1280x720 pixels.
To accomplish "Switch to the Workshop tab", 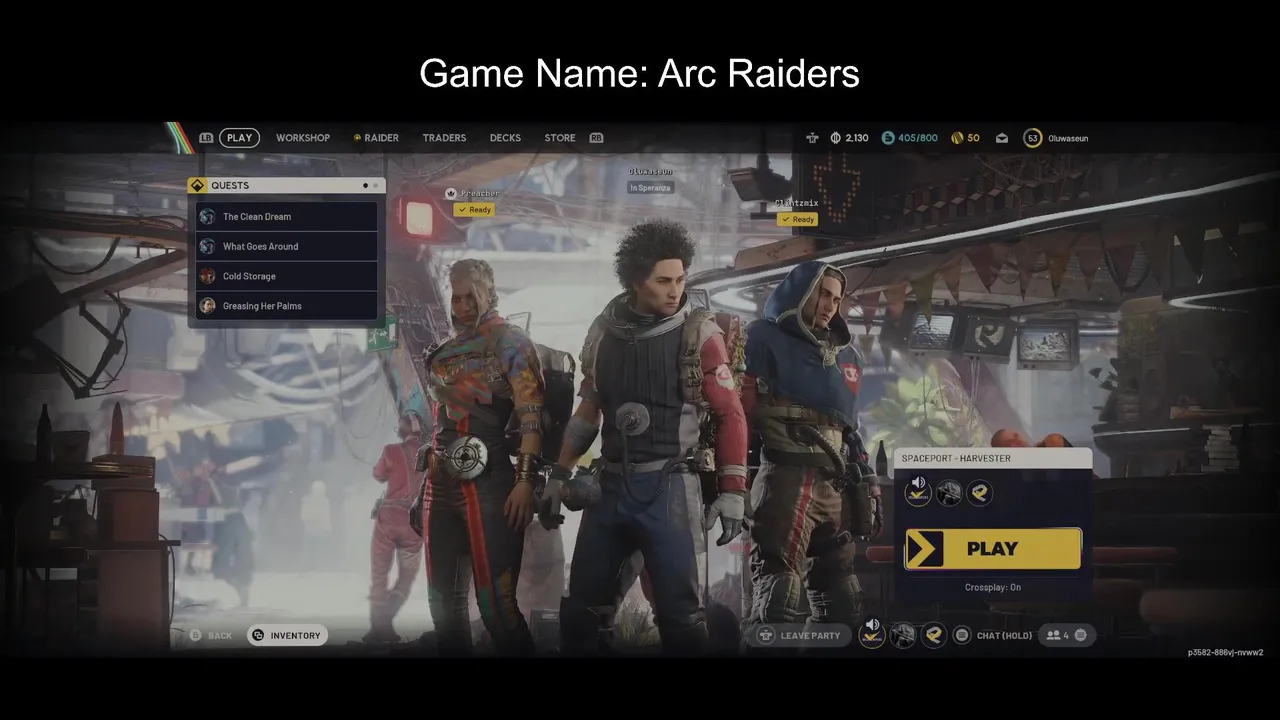I will (303, 138).
